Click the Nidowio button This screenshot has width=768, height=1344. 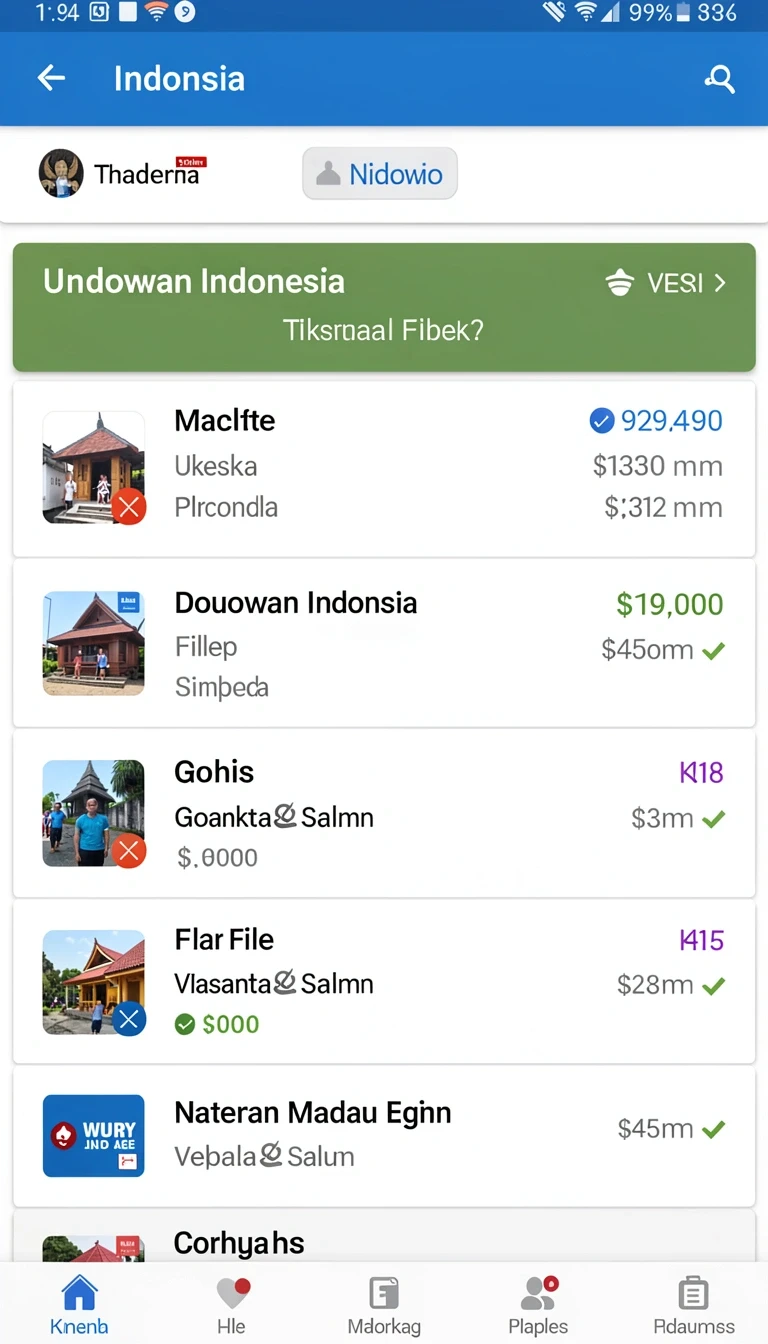(x=380, y=174)
